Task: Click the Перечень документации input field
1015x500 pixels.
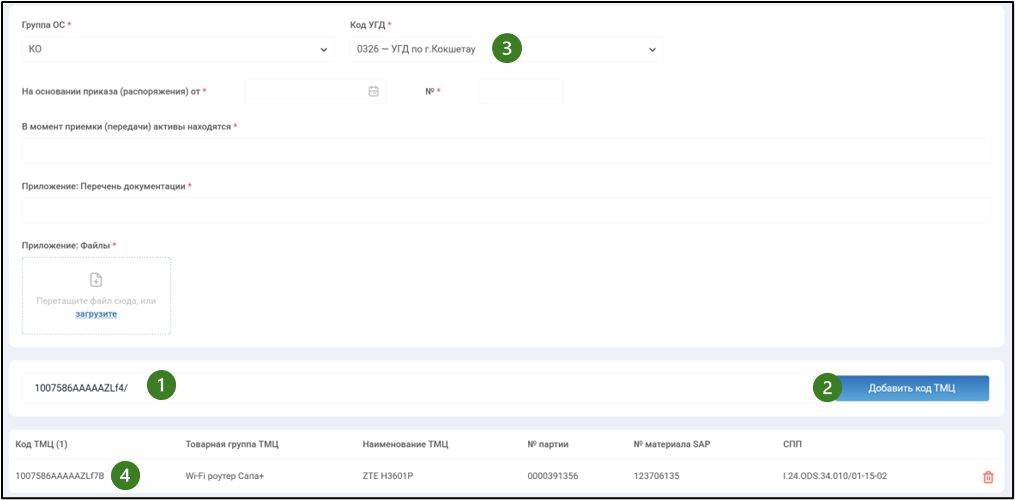Action: [505, 210]
